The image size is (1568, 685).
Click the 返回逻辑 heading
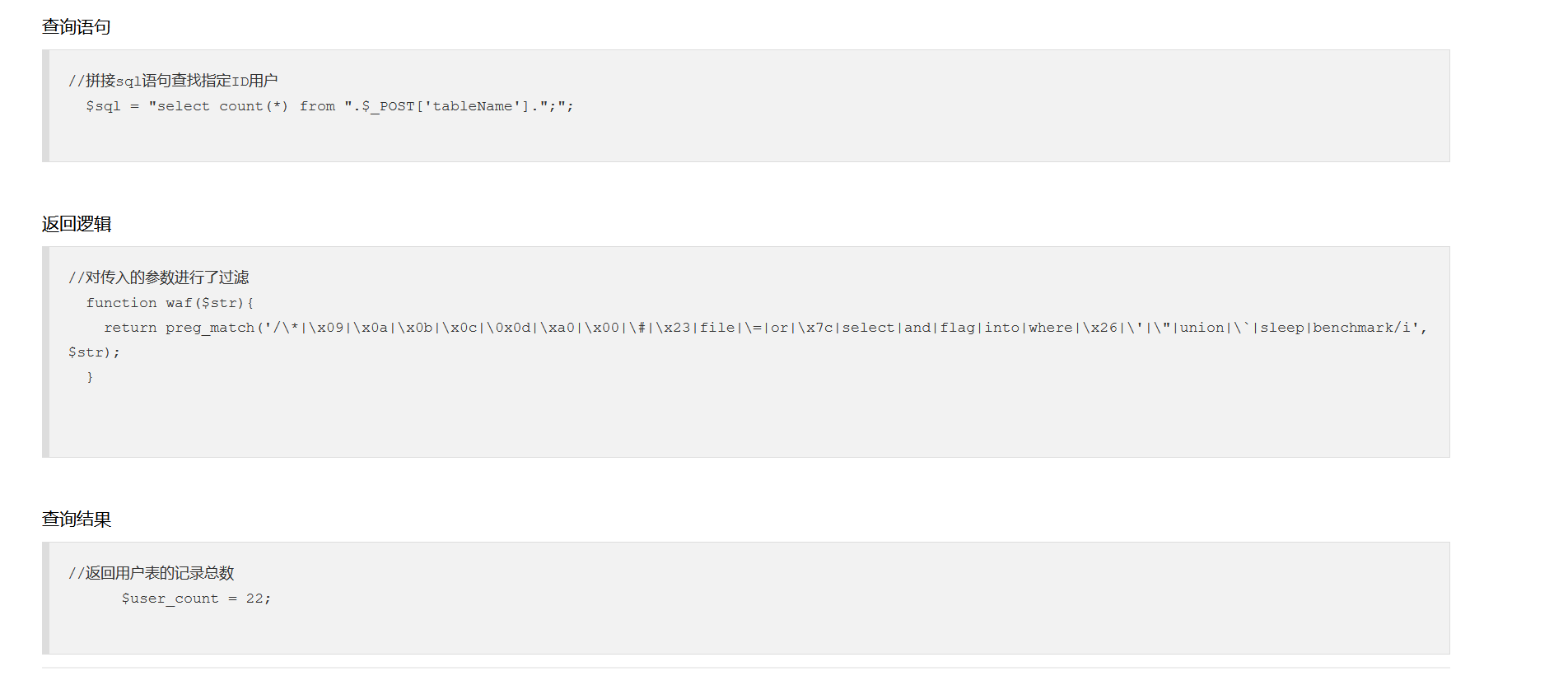click(76, 224)
